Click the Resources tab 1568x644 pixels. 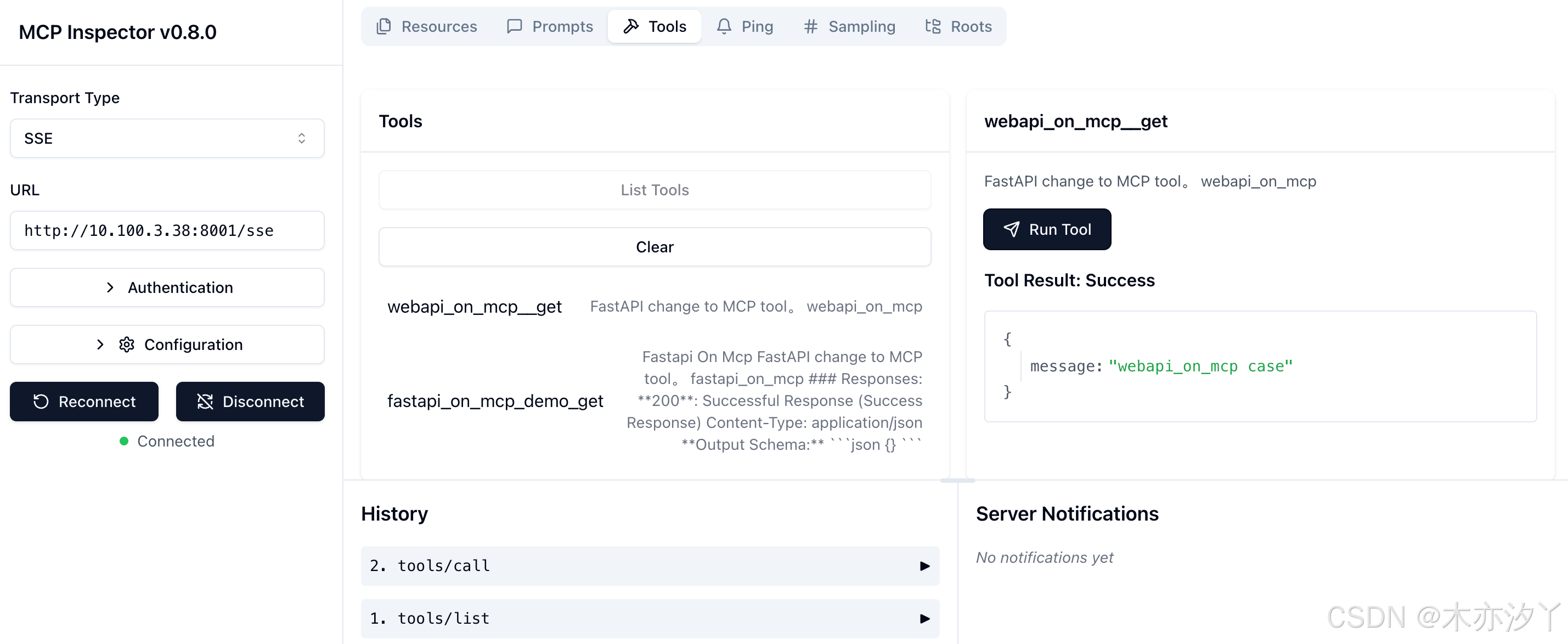pos(427,27)
